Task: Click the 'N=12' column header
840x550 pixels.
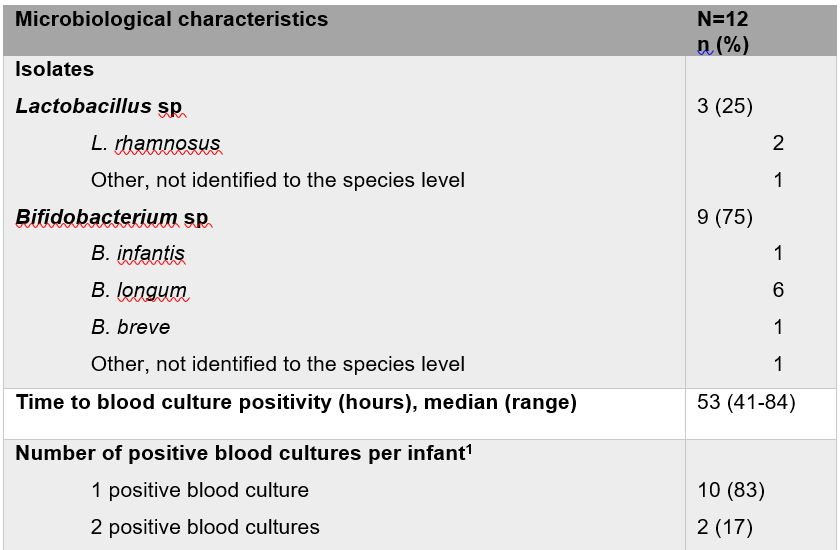Action: (722, 19)
